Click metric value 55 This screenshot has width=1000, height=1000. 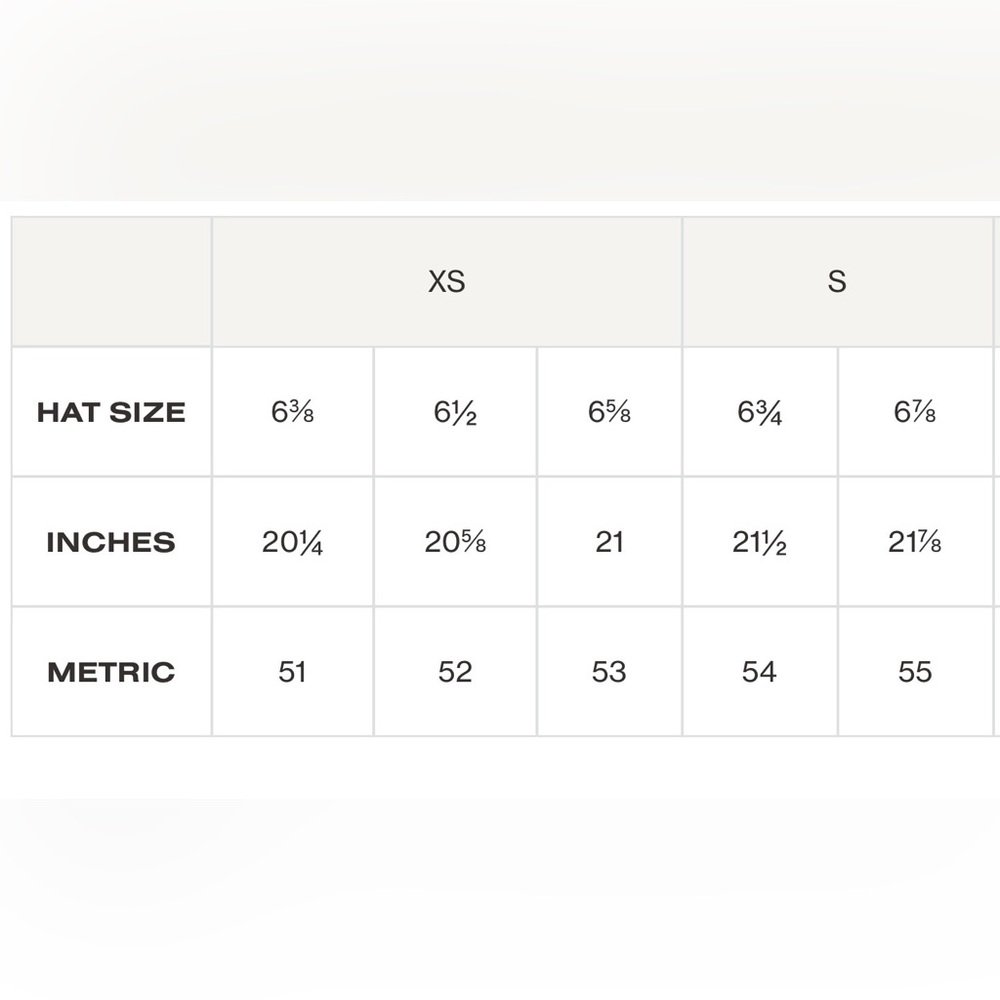click(x=915, y=672)
